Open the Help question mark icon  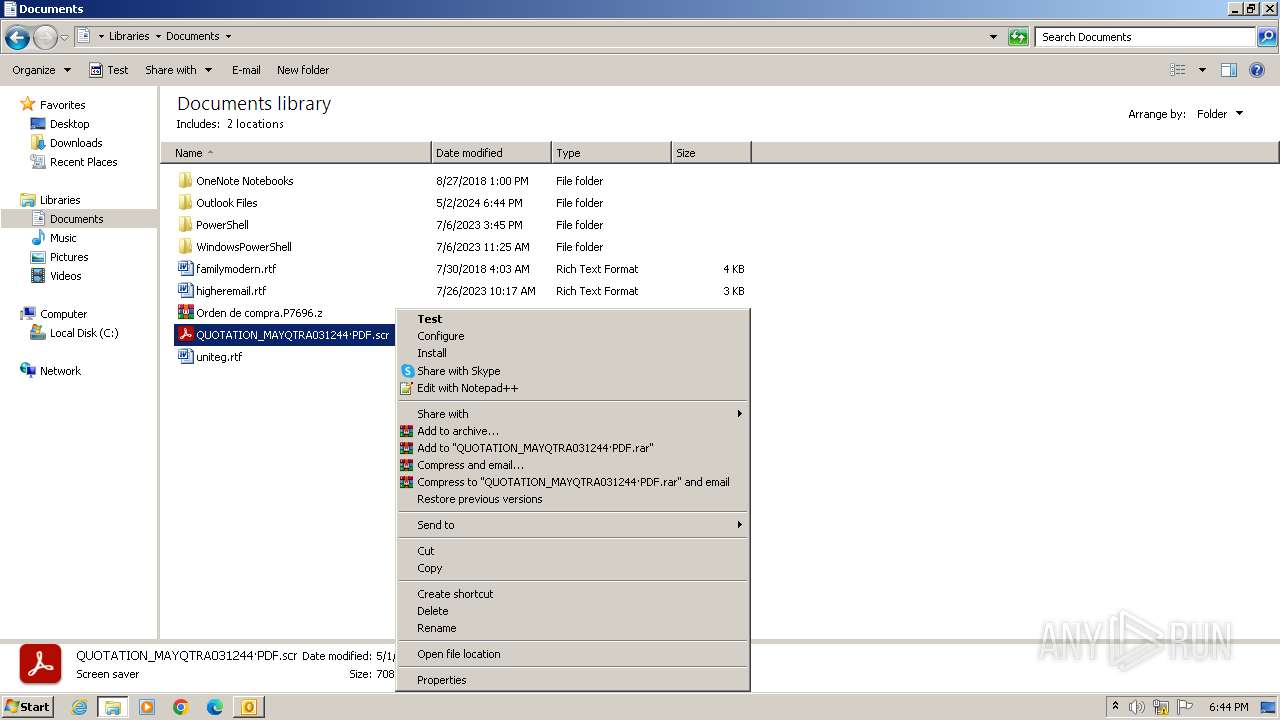pyautogui.click(x=1257, y=70)
